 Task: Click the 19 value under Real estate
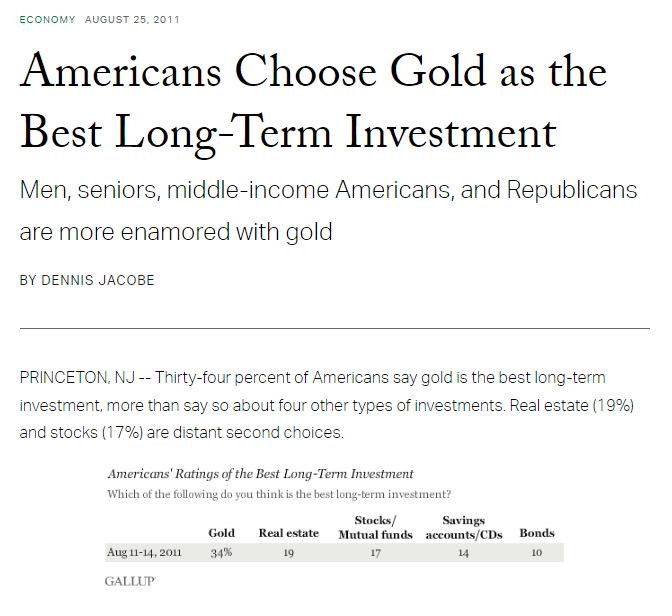coord(288,553)
